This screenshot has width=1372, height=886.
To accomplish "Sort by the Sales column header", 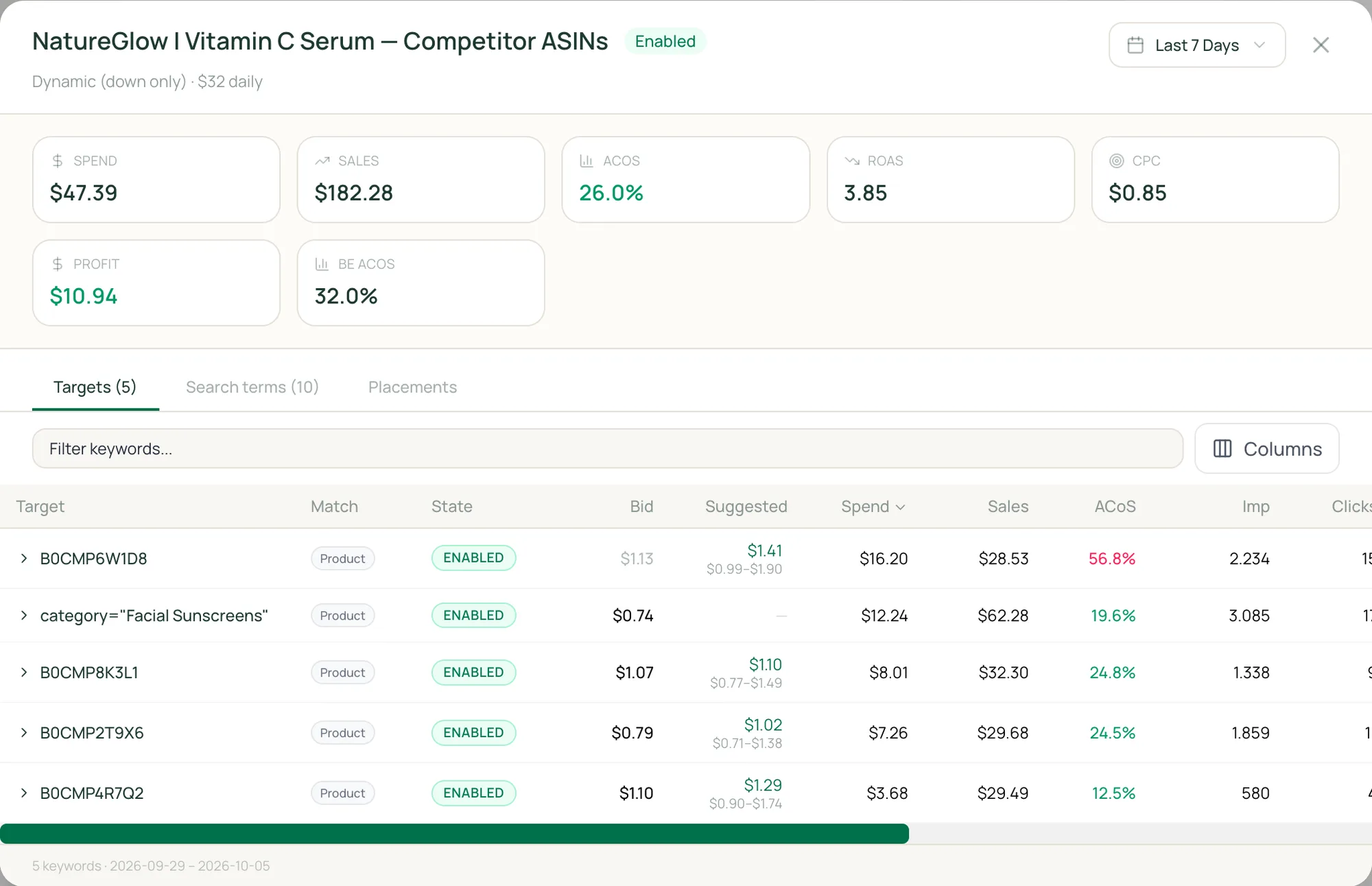I will 1008,506.
